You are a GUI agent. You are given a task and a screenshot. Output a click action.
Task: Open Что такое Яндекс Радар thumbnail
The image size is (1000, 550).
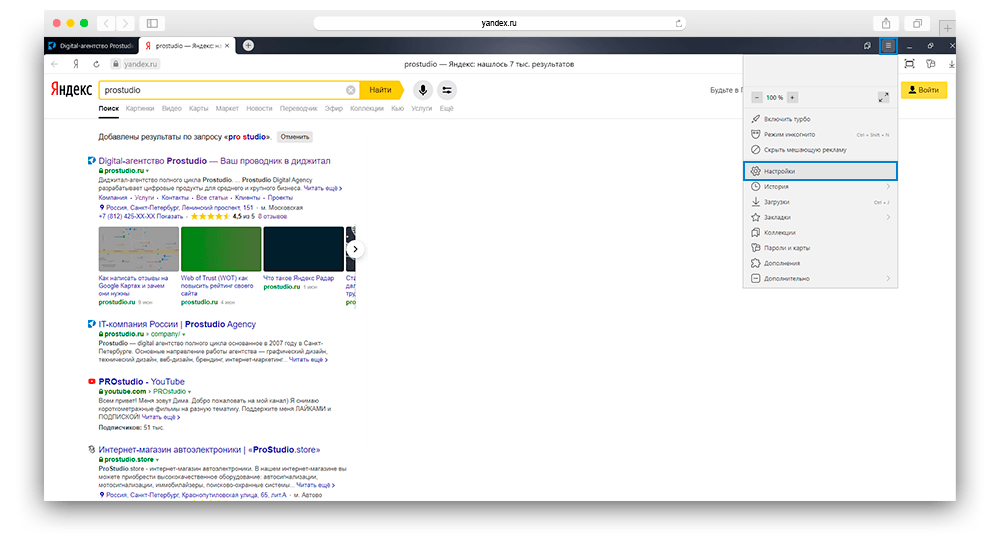coord(304,249)
